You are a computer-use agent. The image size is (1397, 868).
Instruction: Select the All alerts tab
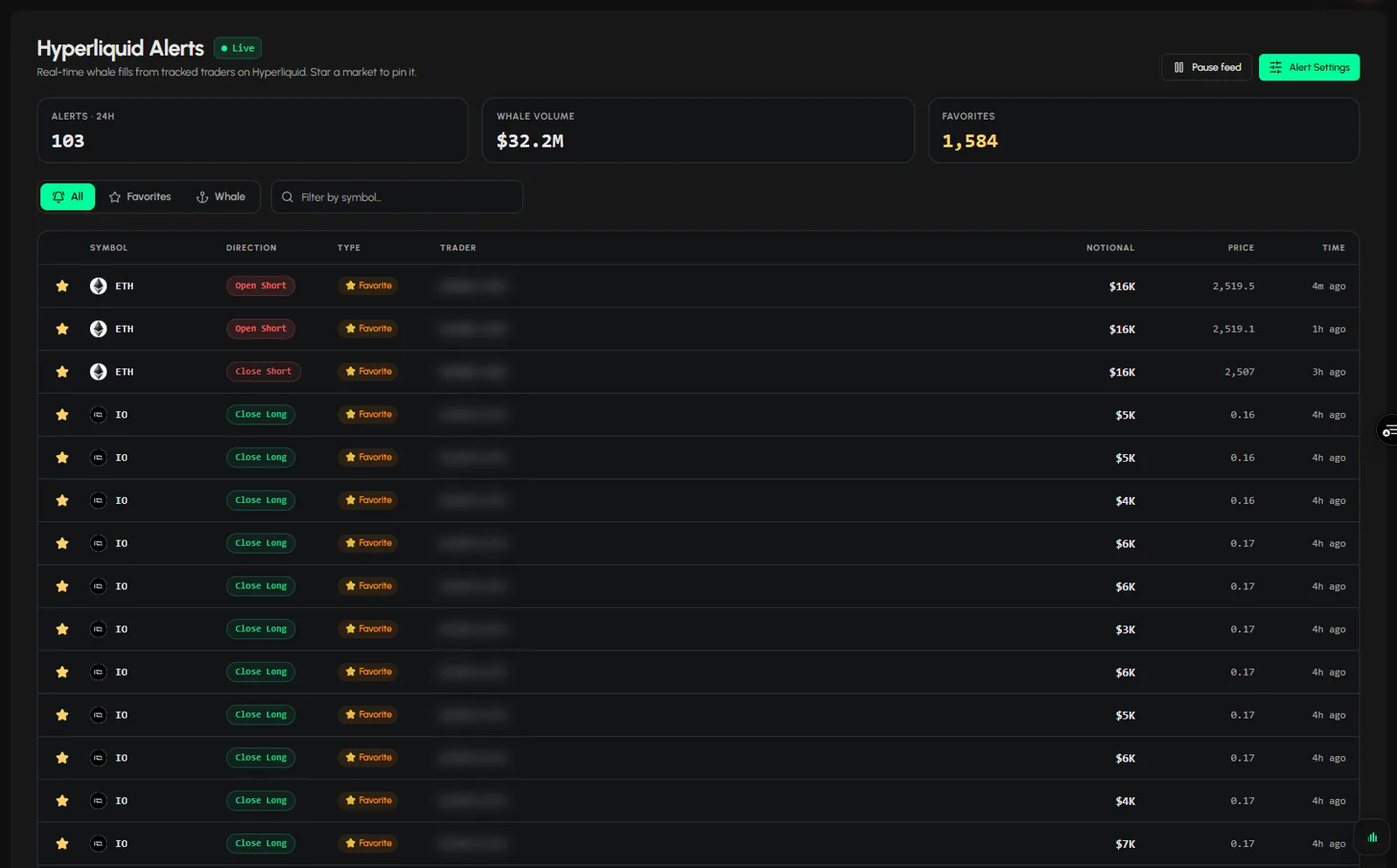67,196
